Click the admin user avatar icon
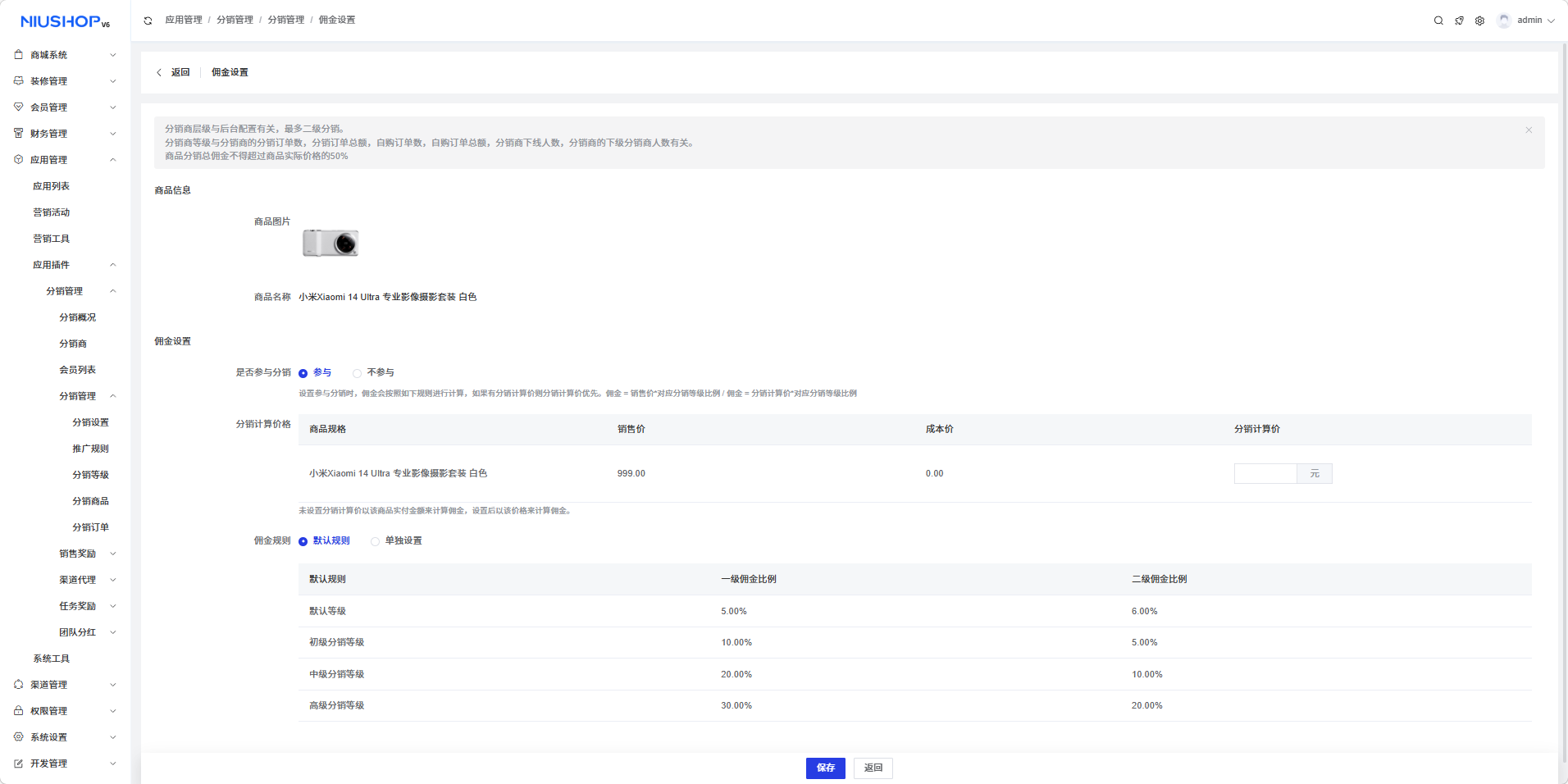The width and height of the screenshot is (1568, 784). click(1503, 21)
